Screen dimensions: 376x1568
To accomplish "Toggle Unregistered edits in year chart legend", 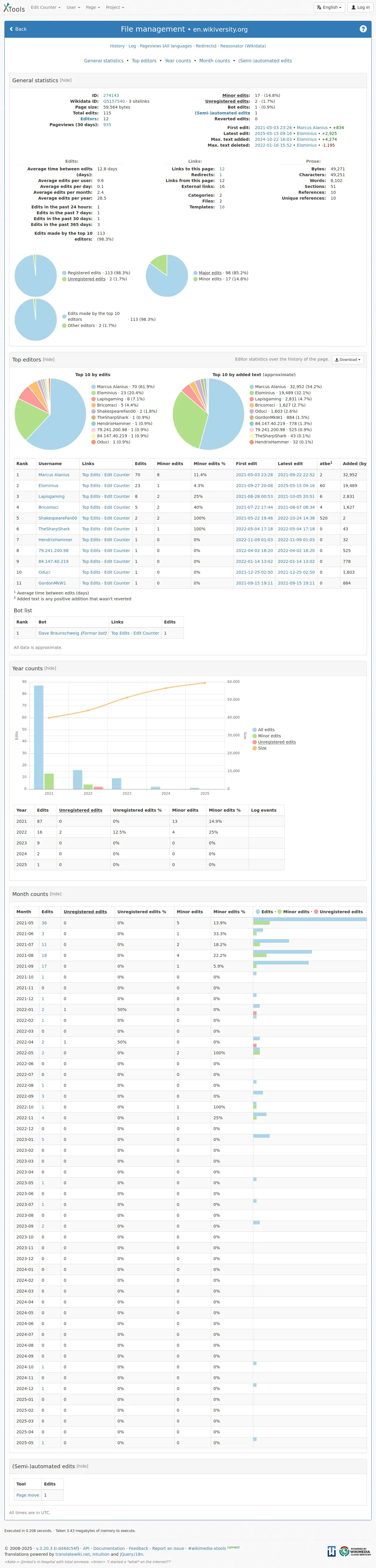I will [274, 742].
